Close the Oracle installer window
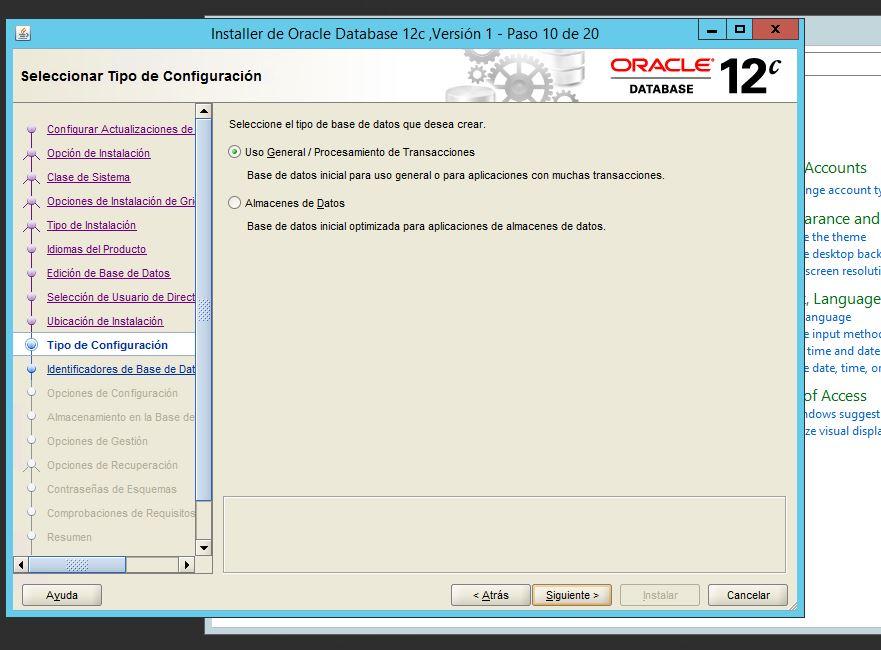Viewport: 881px width, 650px height. coord(775,30)
